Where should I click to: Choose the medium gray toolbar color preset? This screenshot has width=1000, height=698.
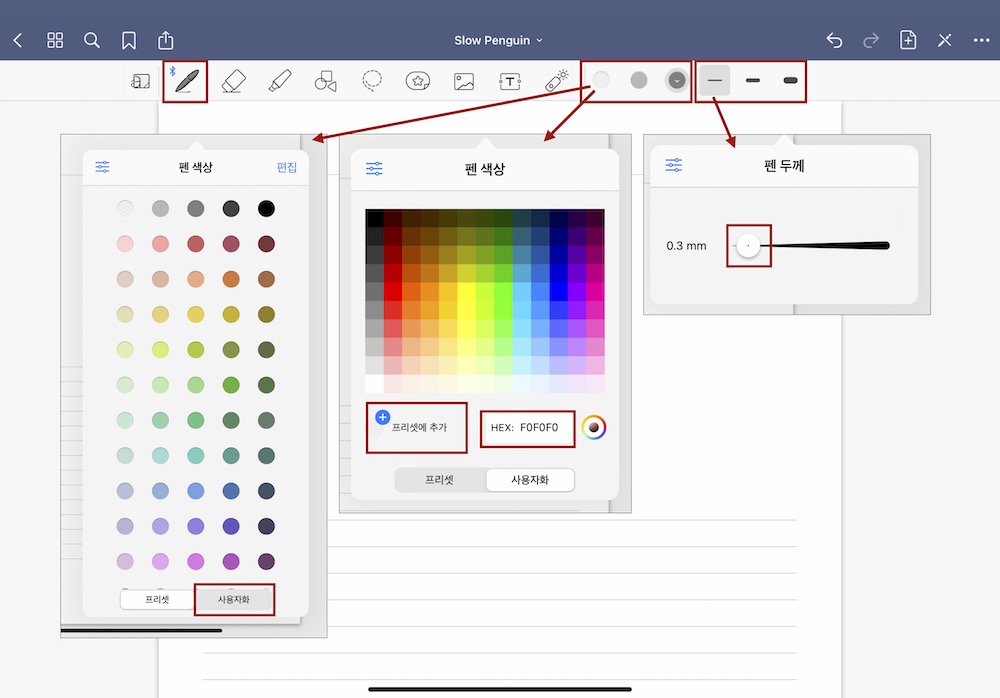(638, 80)
